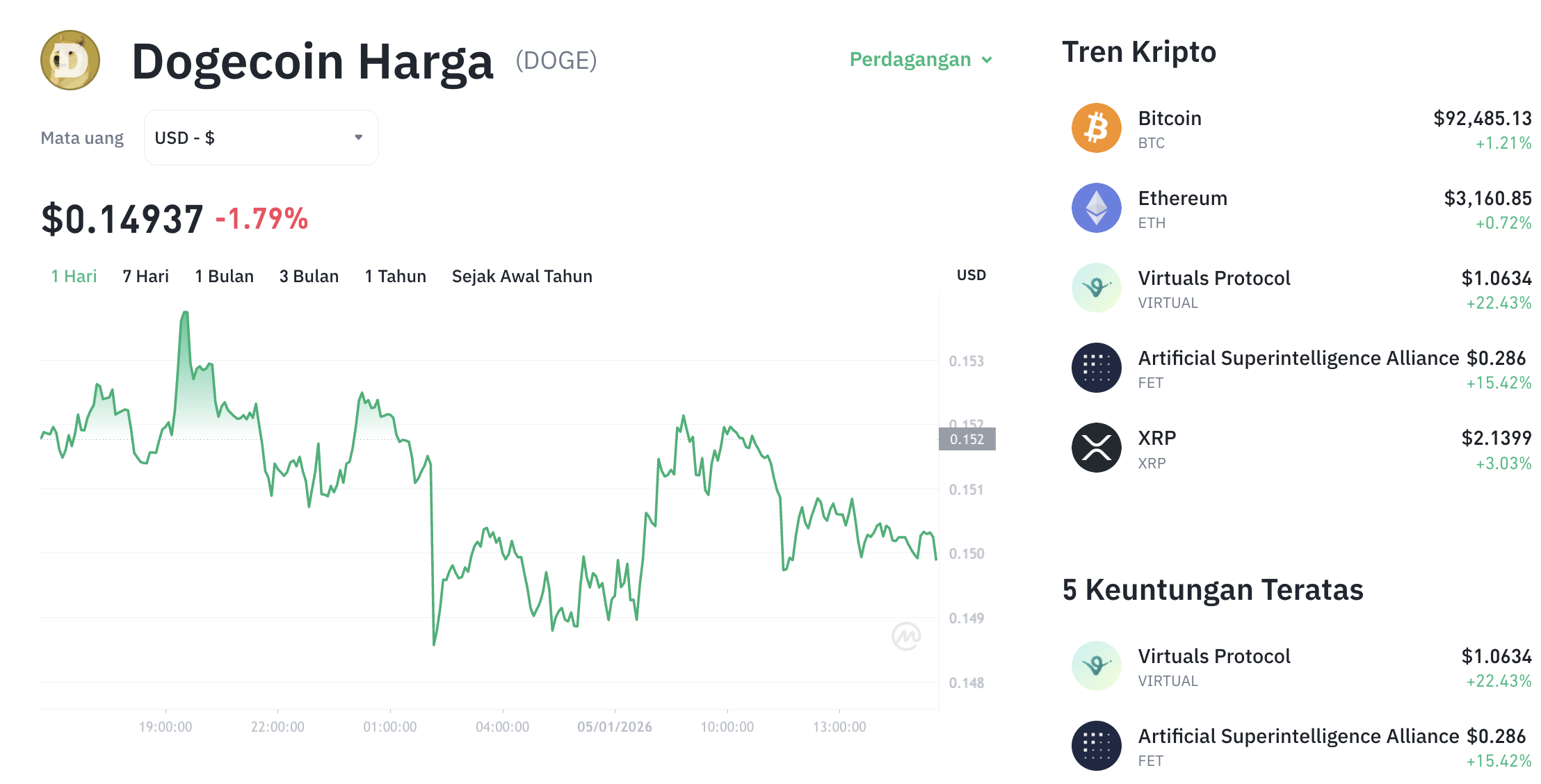Click the 0.152 price marker on chart axis
1541x784 pixels.
pyautogui.click(x=967, y=439)
